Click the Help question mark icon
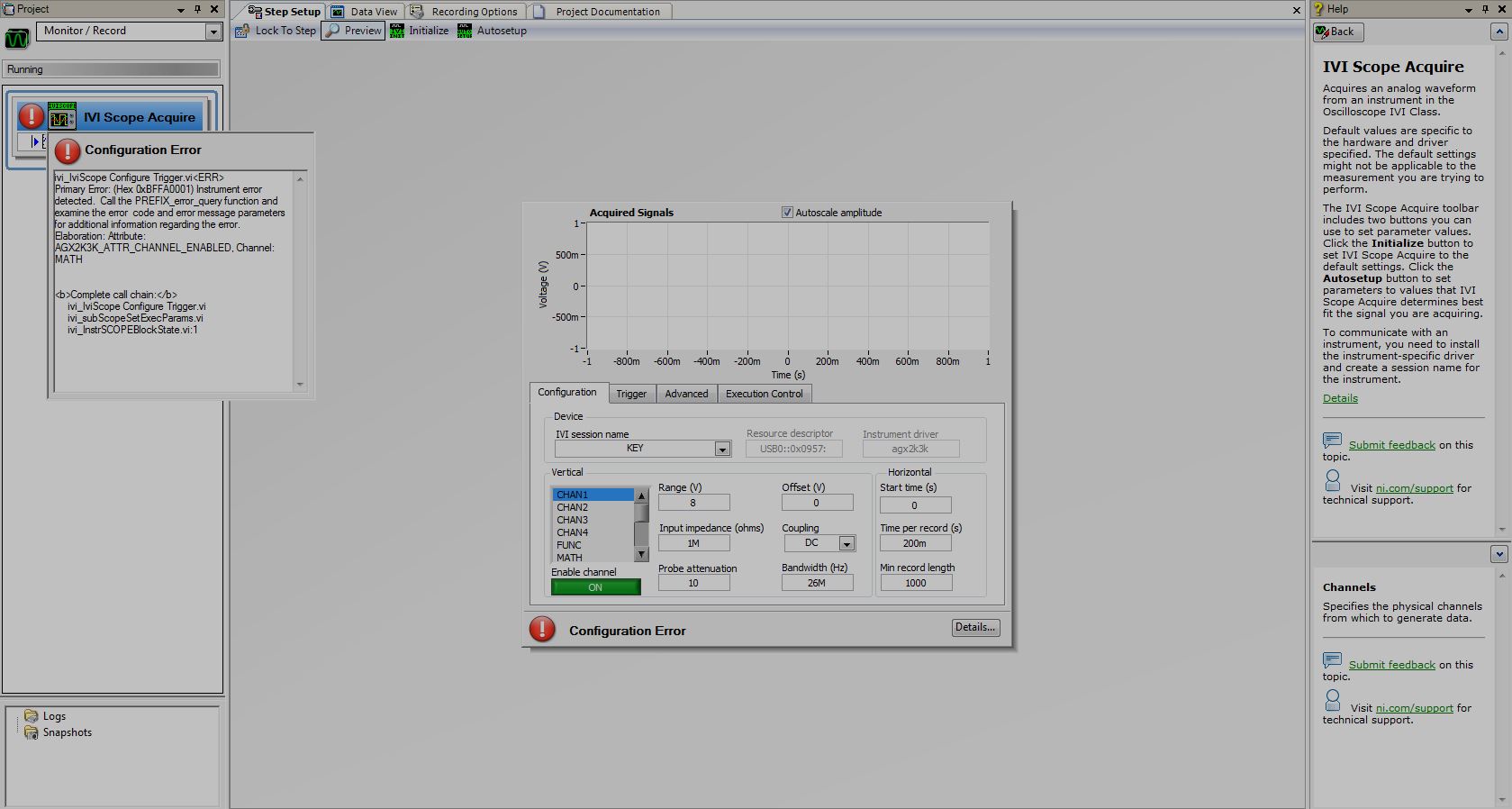Image resolution: width=1512 pixels, height=809 pixels. point(1319,9)
